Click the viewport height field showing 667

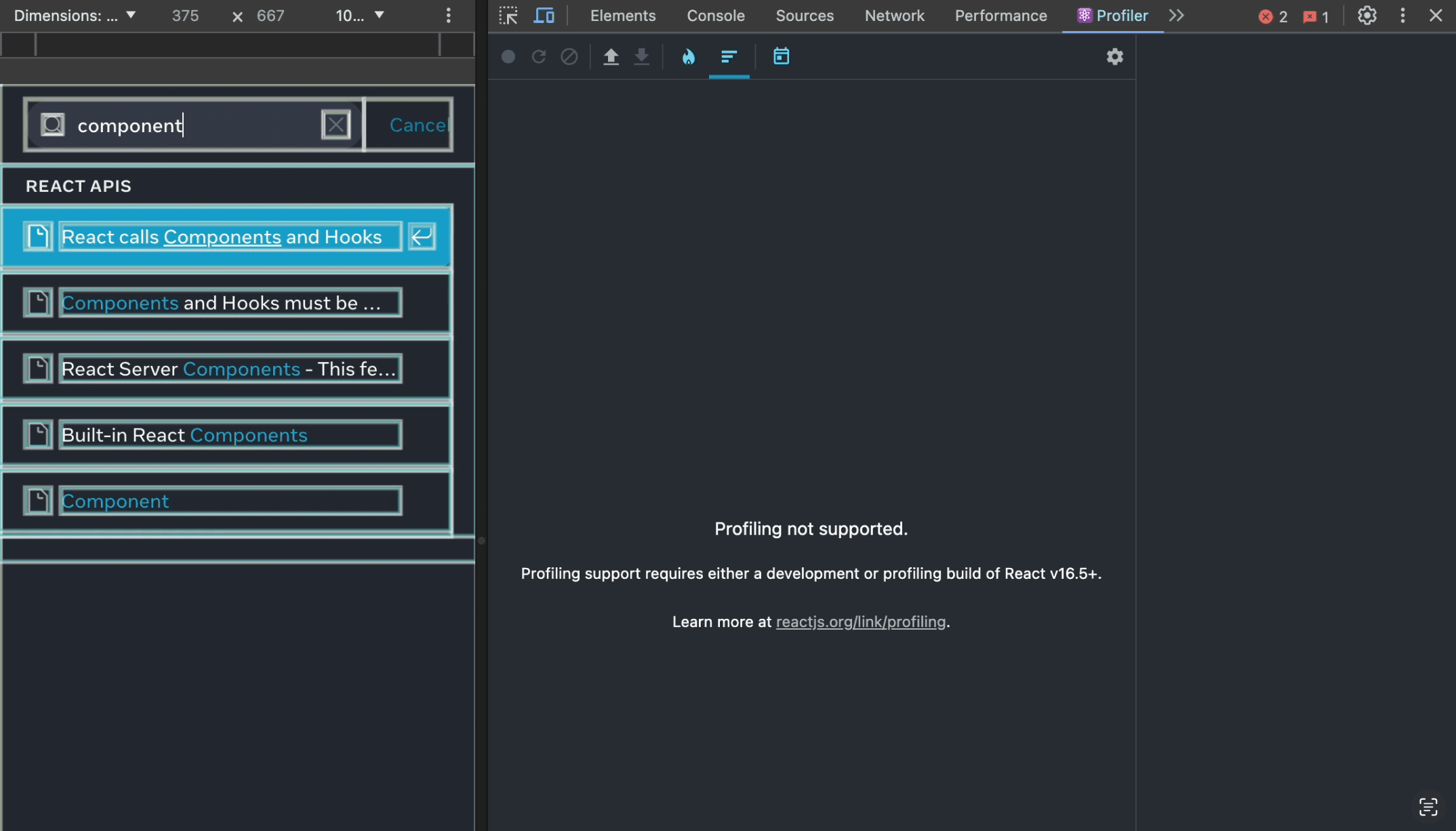[x=270, y=16]
